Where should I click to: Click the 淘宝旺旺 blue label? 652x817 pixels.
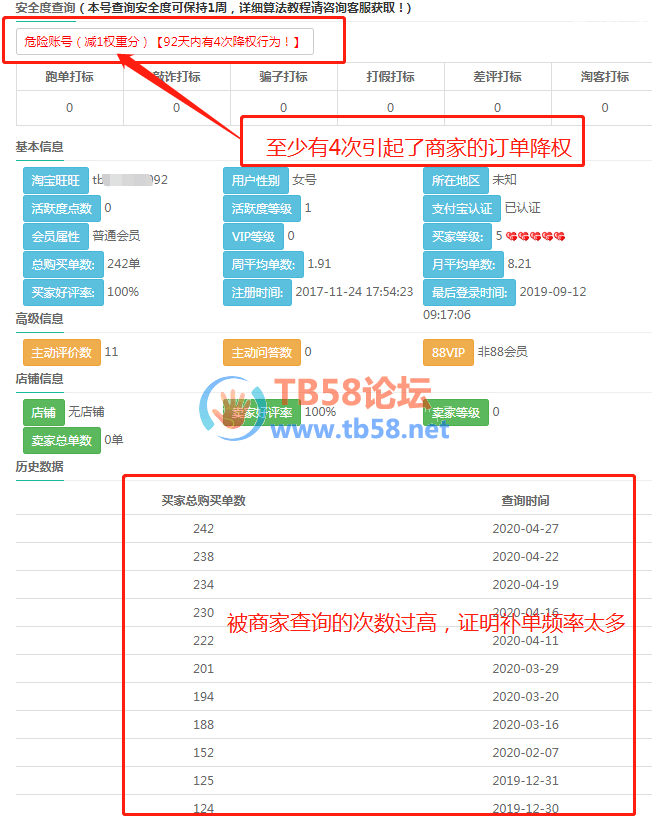[x=55, y=181]
